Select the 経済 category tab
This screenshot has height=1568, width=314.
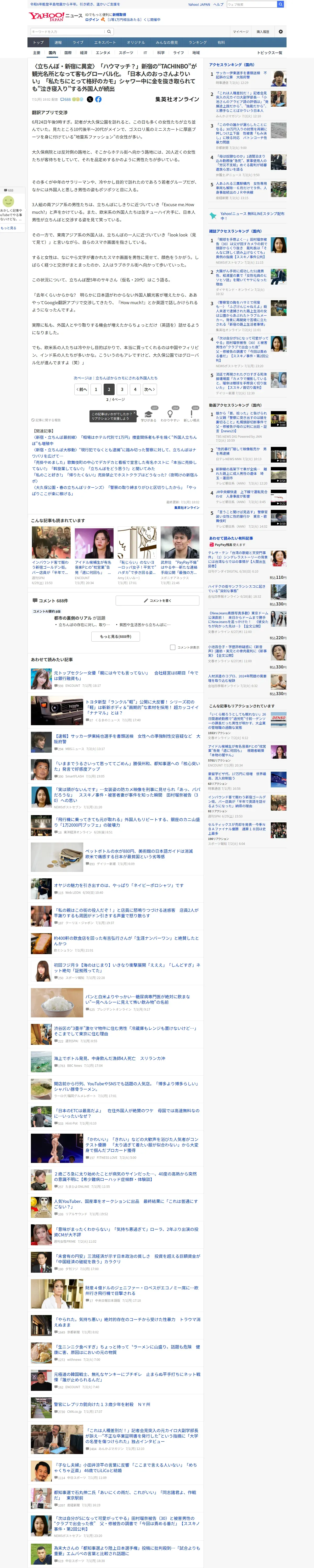[83, 53]
